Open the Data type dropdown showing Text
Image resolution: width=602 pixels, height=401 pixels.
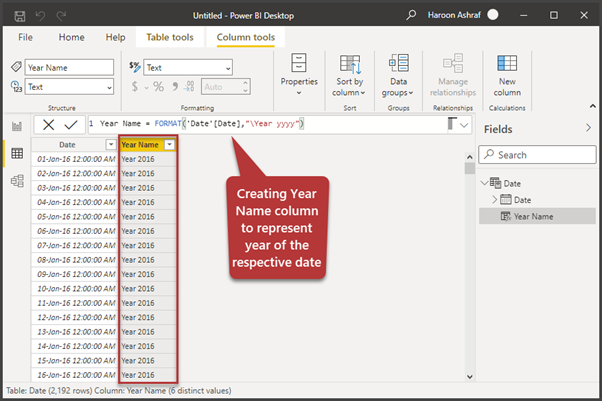tap(69, 87)
